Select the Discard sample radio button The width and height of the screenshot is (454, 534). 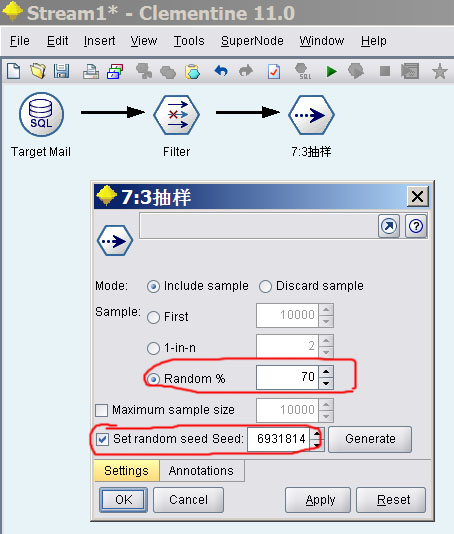tap(265, 286)
